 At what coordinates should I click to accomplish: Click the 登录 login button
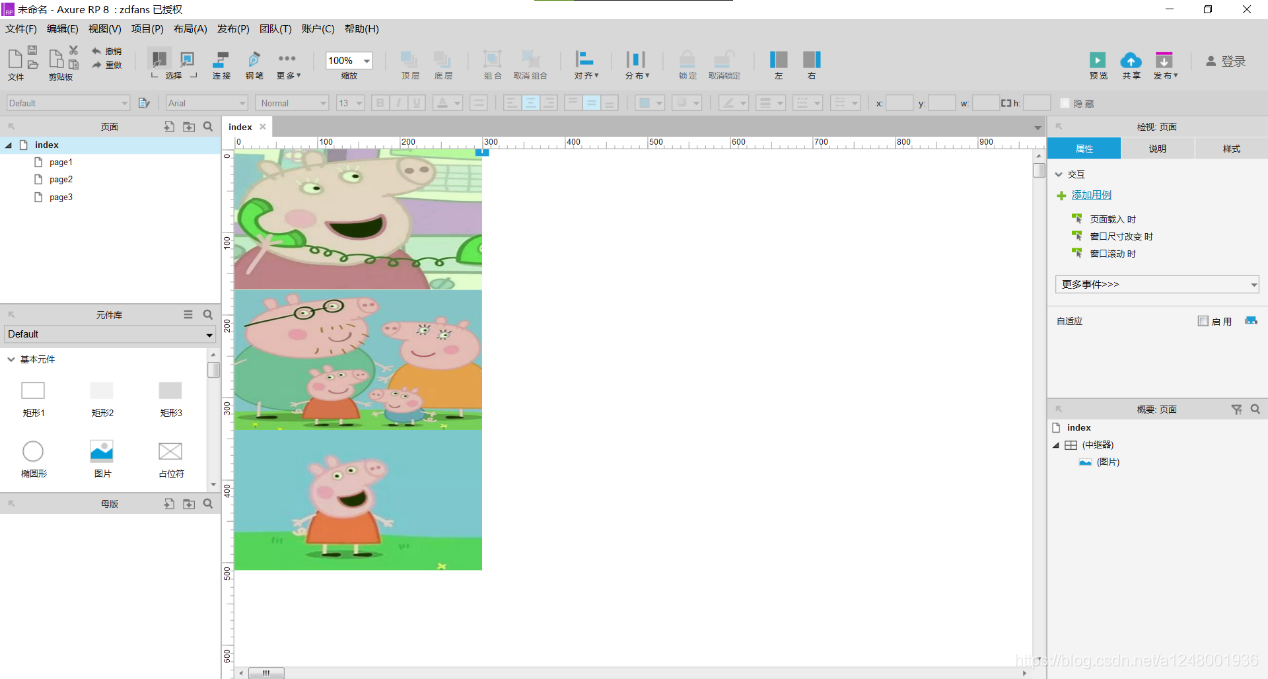[x=1226, y=61]
